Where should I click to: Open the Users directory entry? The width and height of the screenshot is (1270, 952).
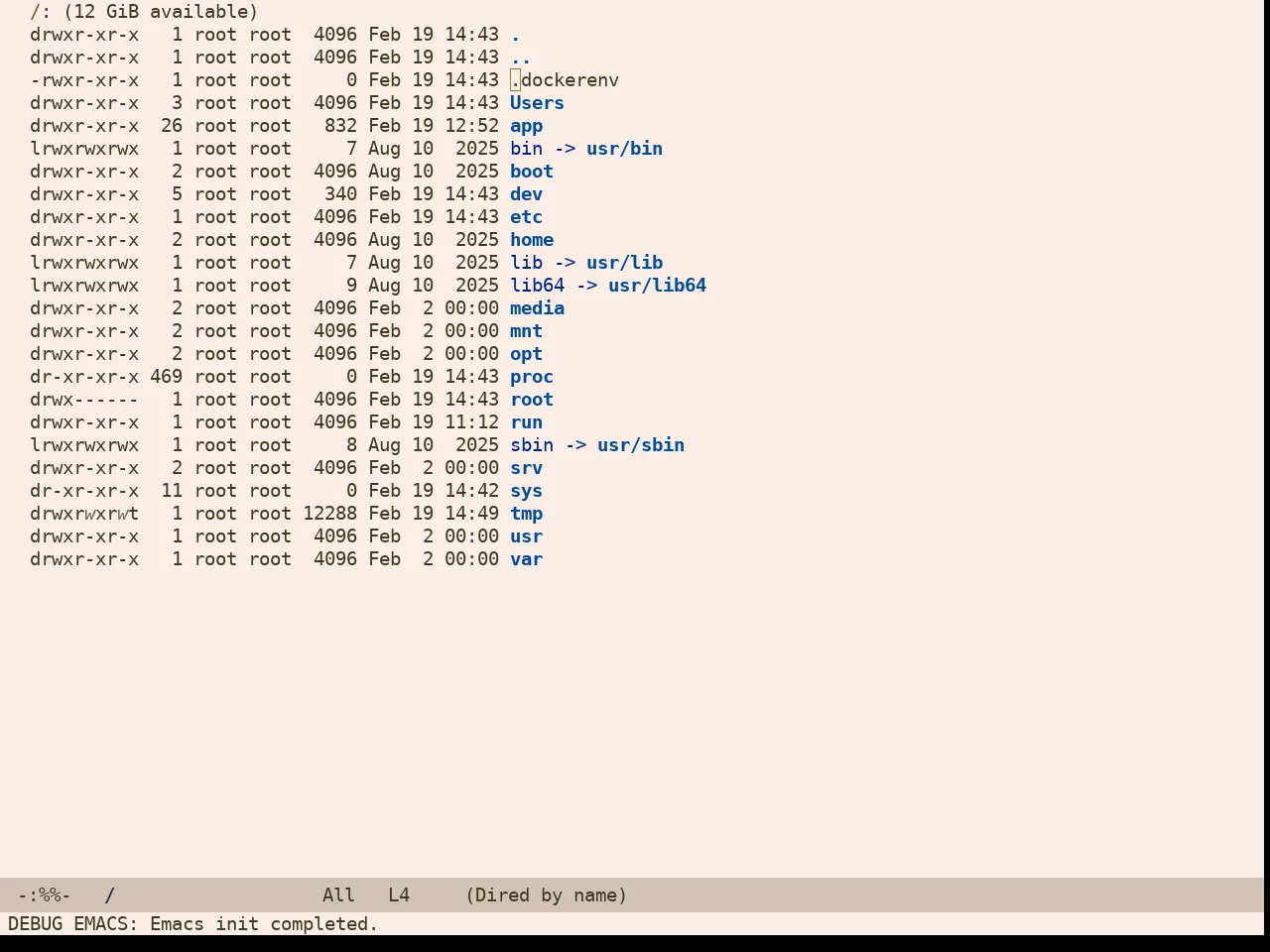point(537,103)
